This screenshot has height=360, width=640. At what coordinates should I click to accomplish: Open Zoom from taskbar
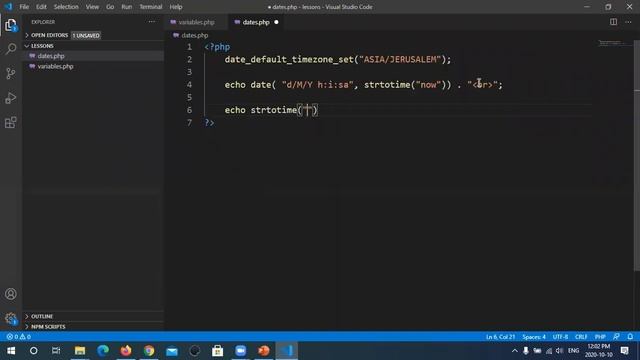pos(240,351)
